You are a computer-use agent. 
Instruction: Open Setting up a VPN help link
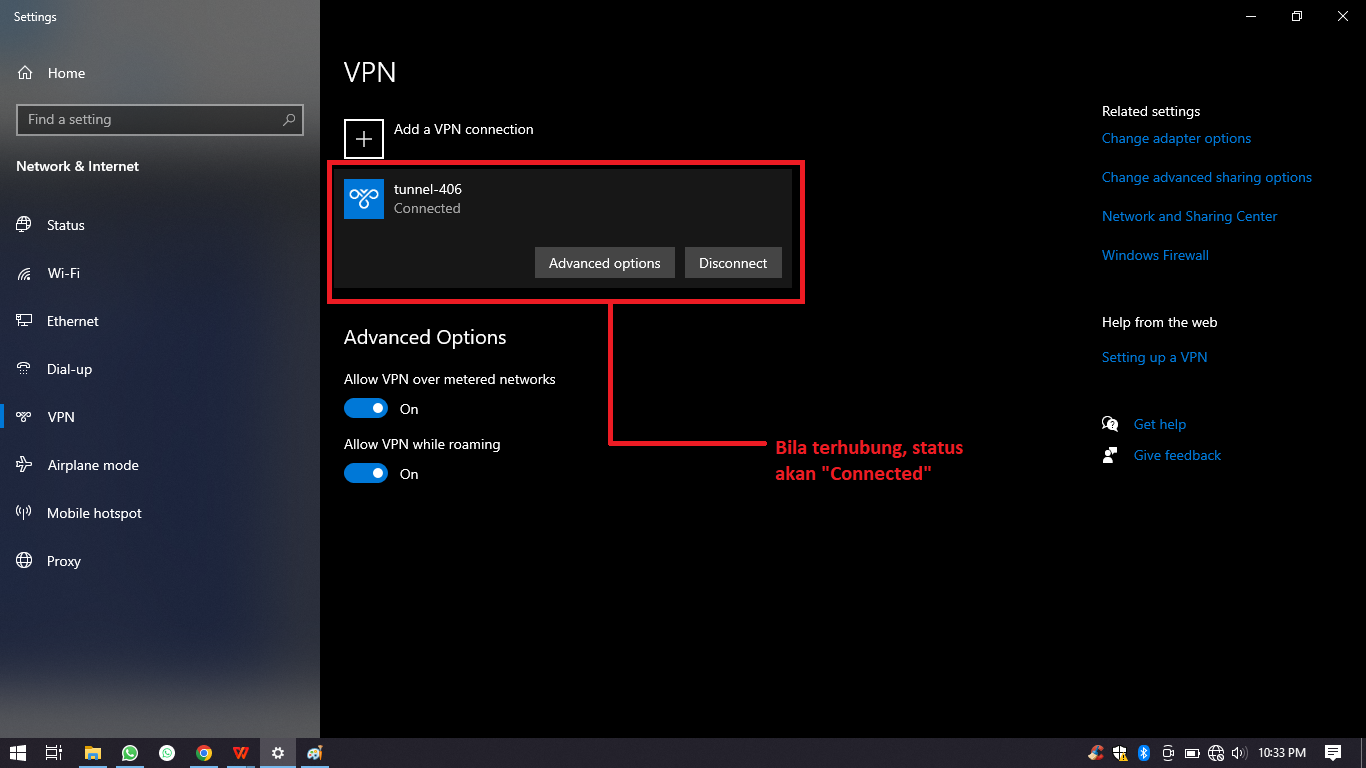pyautogui.click(x=1154, y=358)
